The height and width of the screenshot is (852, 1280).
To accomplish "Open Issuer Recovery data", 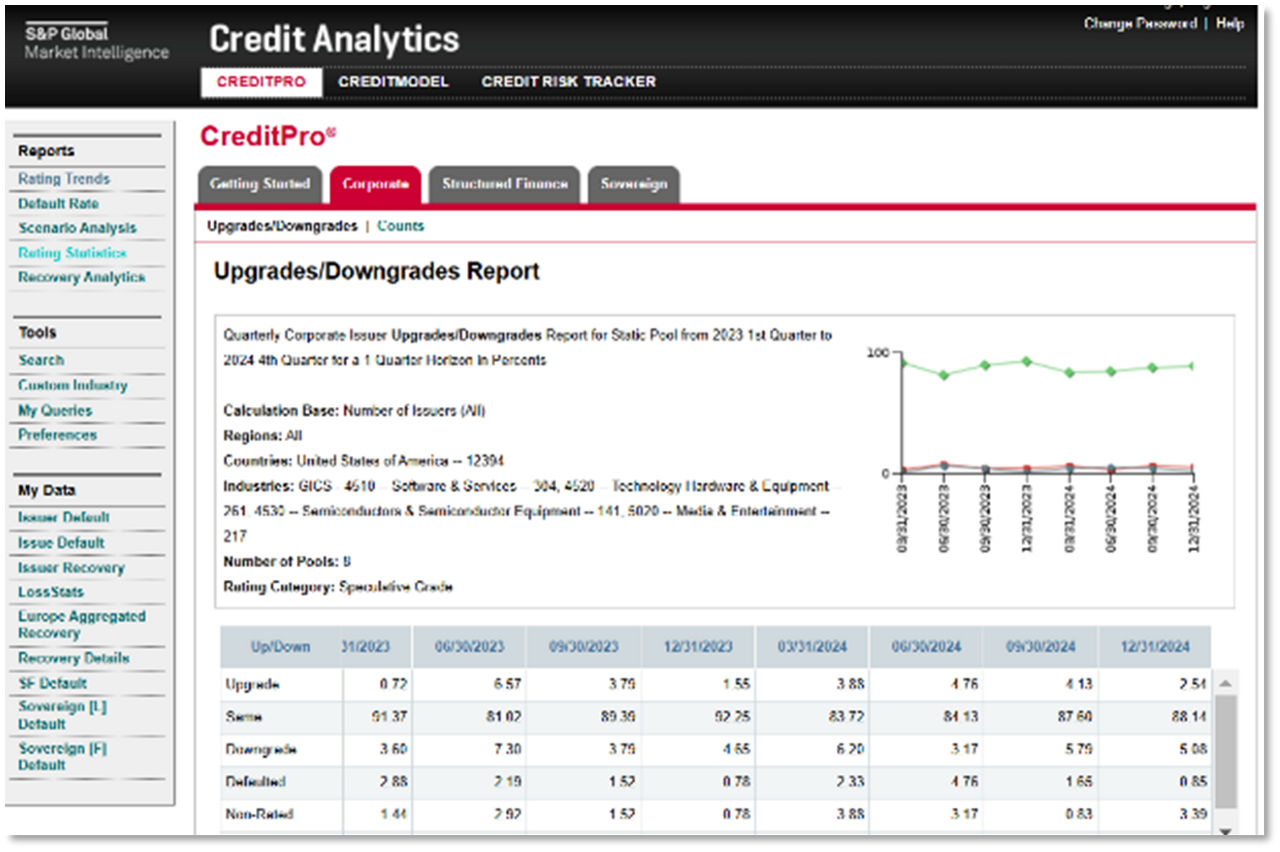I will (71, 568).
